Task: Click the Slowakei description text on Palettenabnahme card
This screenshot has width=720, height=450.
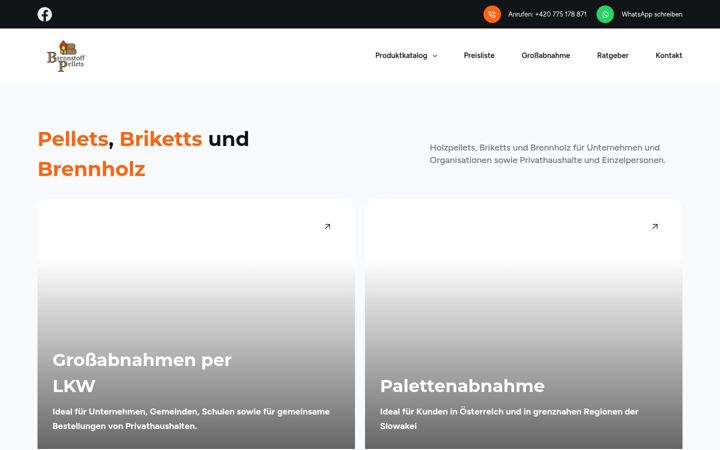Action: [398, 426]
